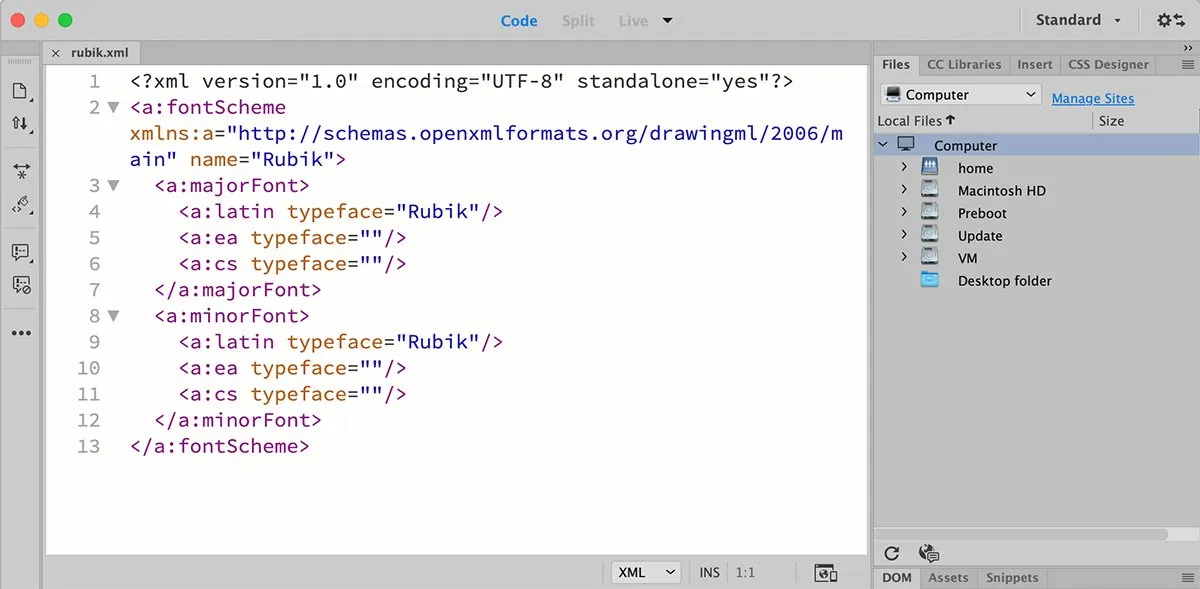Click the Remove Comment icon
The image size is (1200, 589).
pyautogui.click(x=21, y=285)
